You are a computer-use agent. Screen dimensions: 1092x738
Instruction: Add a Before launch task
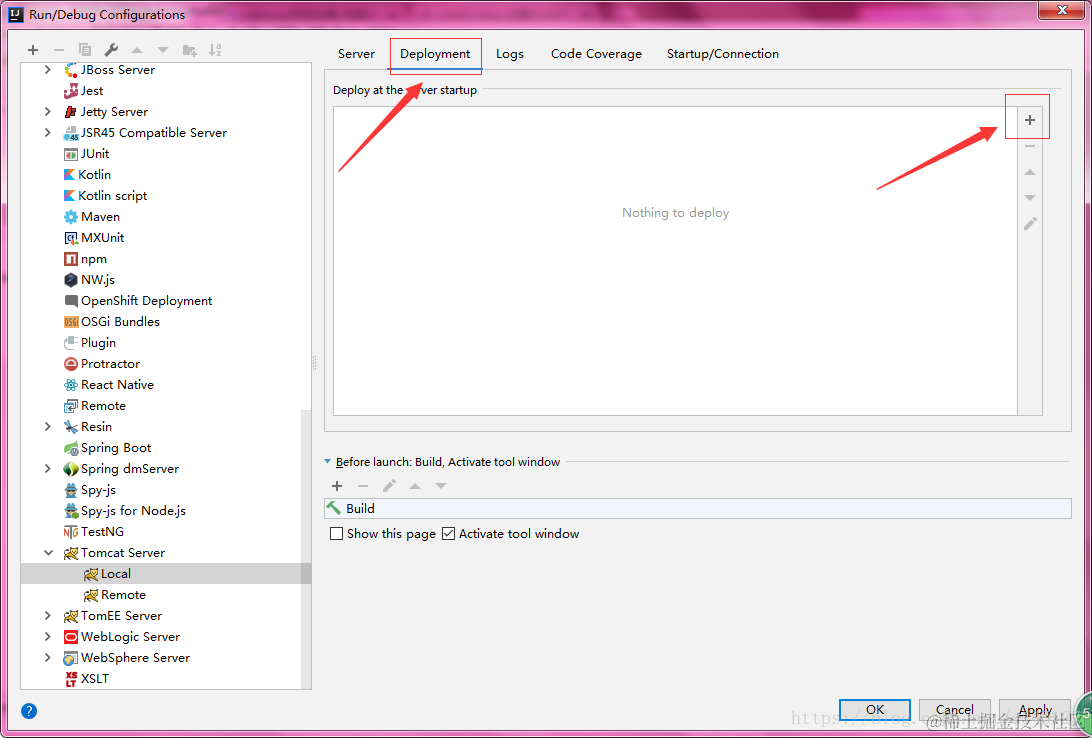tap(337, 486)
